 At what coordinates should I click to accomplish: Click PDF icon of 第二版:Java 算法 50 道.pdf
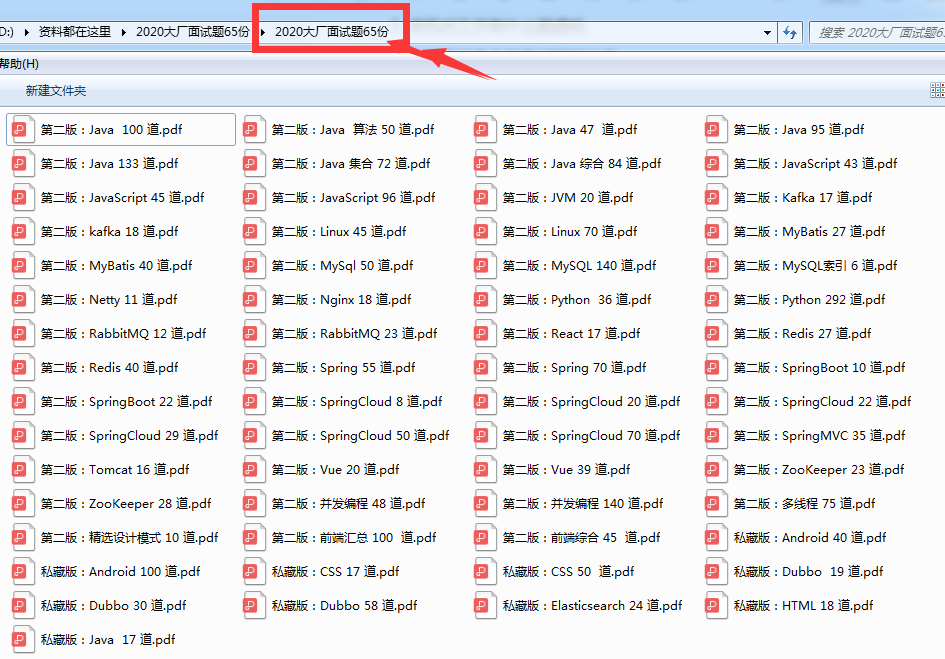click(253, 130)
